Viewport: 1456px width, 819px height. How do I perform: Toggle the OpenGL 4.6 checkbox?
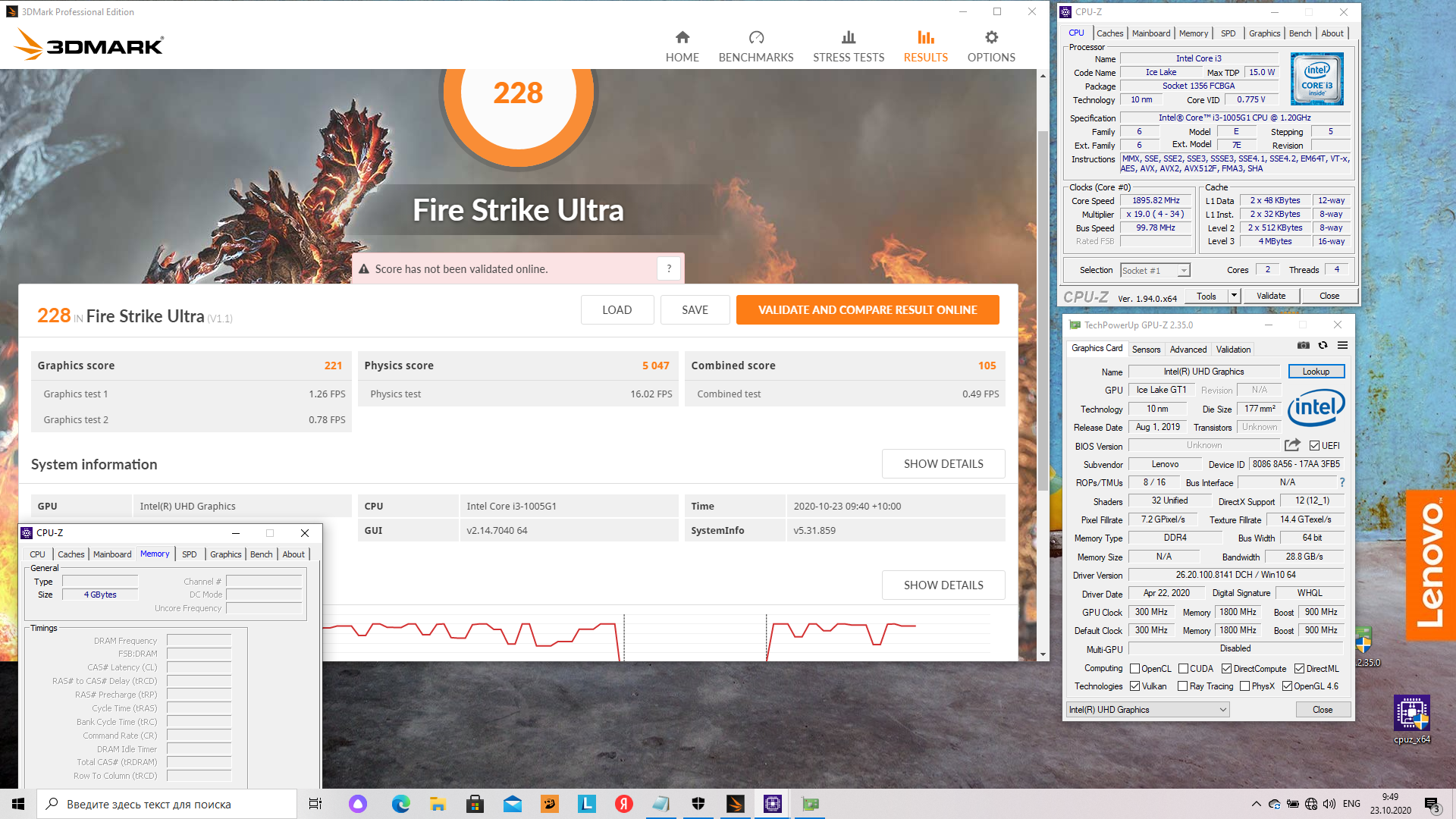pos(1287,686)
